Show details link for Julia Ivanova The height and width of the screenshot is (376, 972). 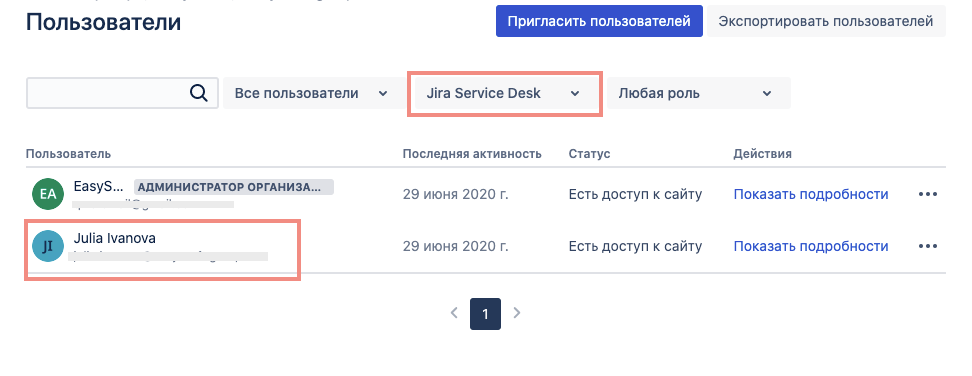pyautogui.click(x=811, y=246)
